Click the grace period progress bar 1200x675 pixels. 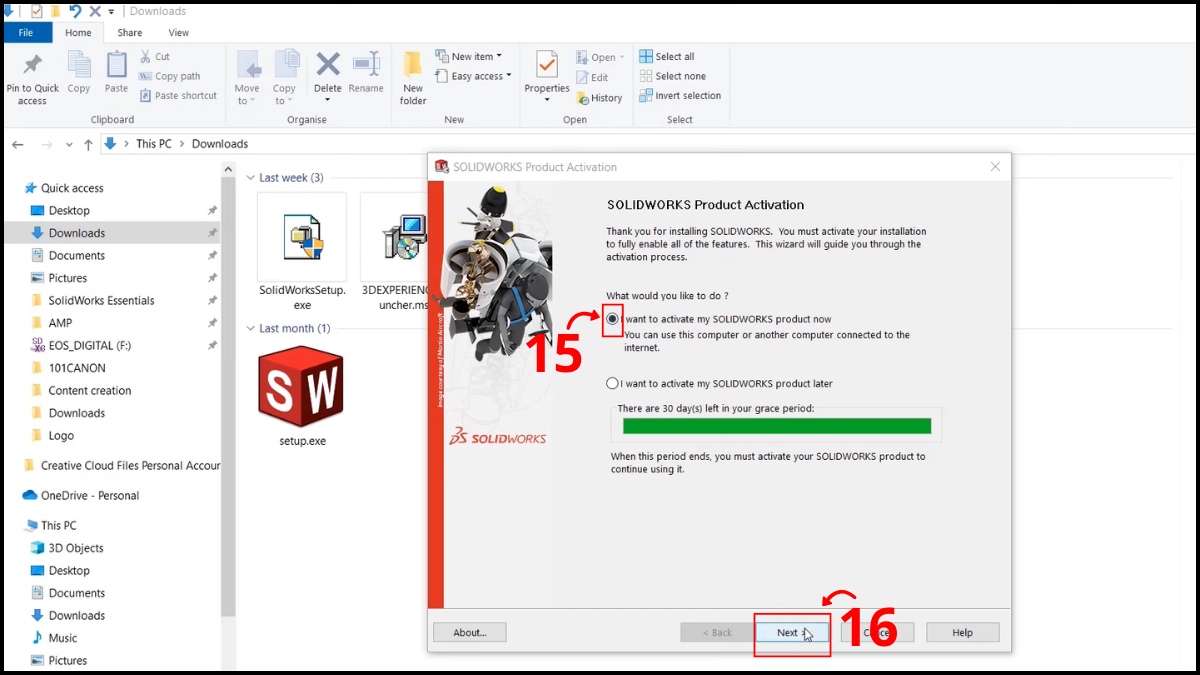[x=777, y=426]
